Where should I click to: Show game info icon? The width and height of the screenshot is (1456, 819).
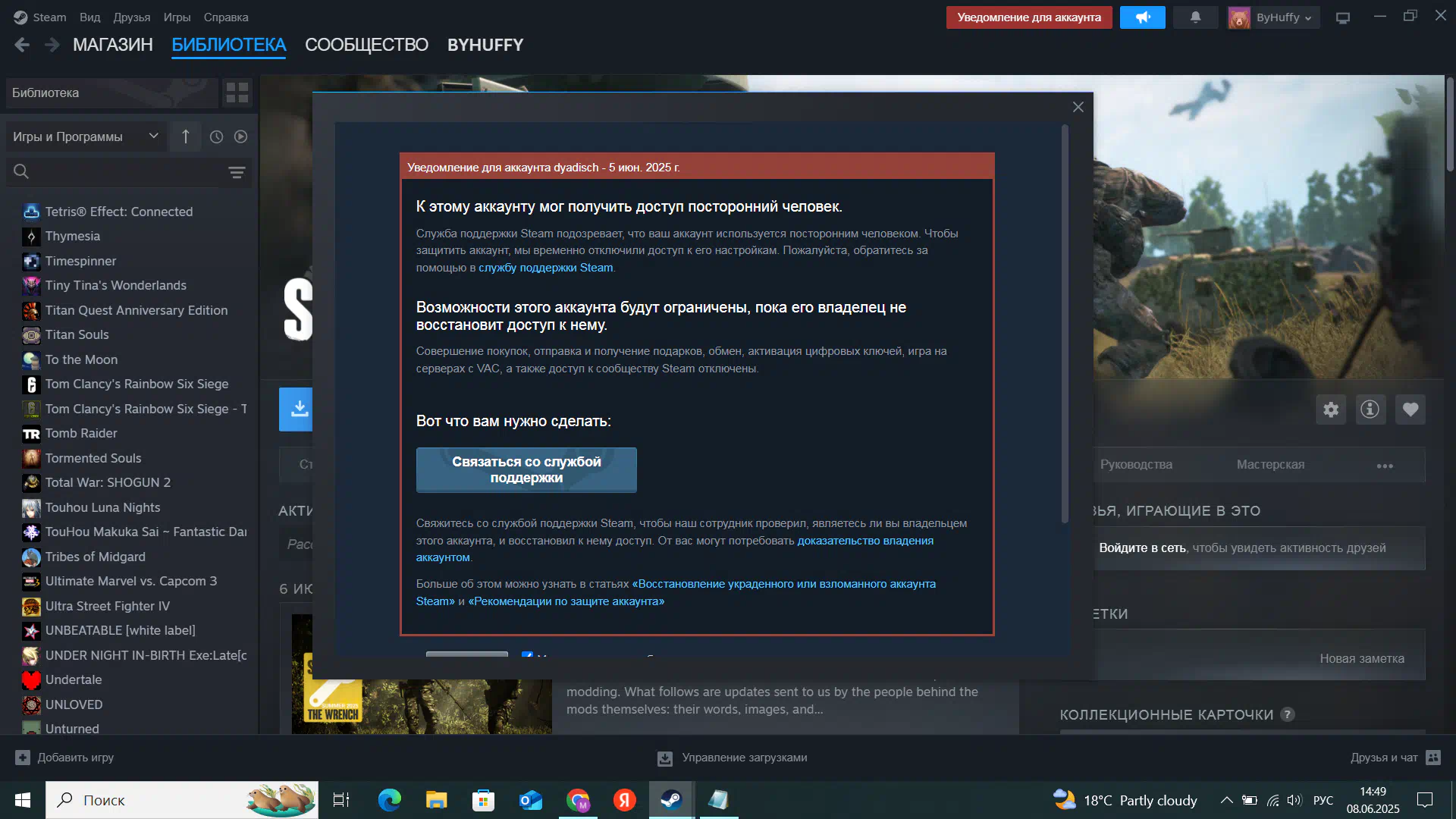tap(1370, 409)
